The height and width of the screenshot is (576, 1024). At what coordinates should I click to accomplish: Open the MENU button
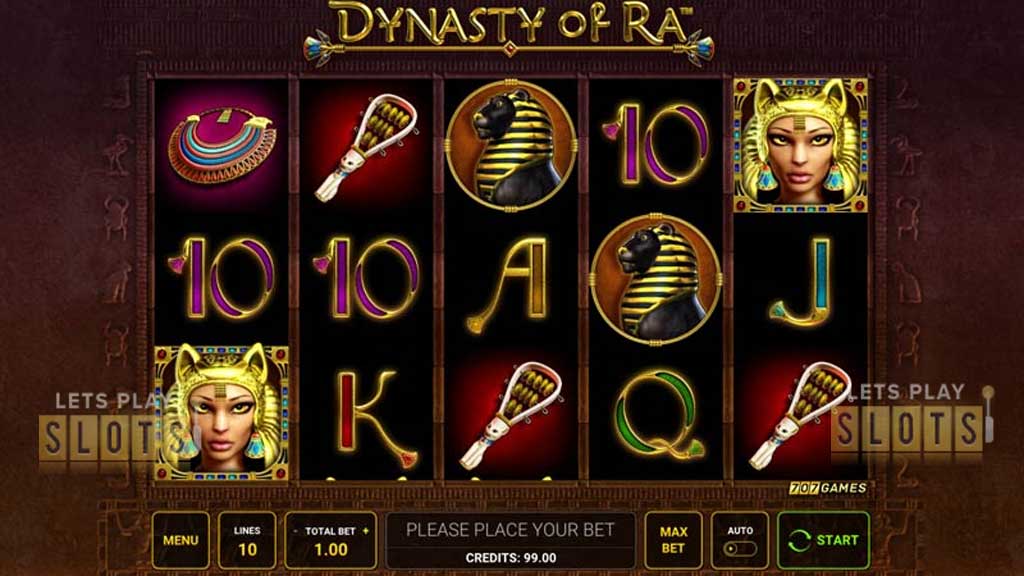pos(181,540)
